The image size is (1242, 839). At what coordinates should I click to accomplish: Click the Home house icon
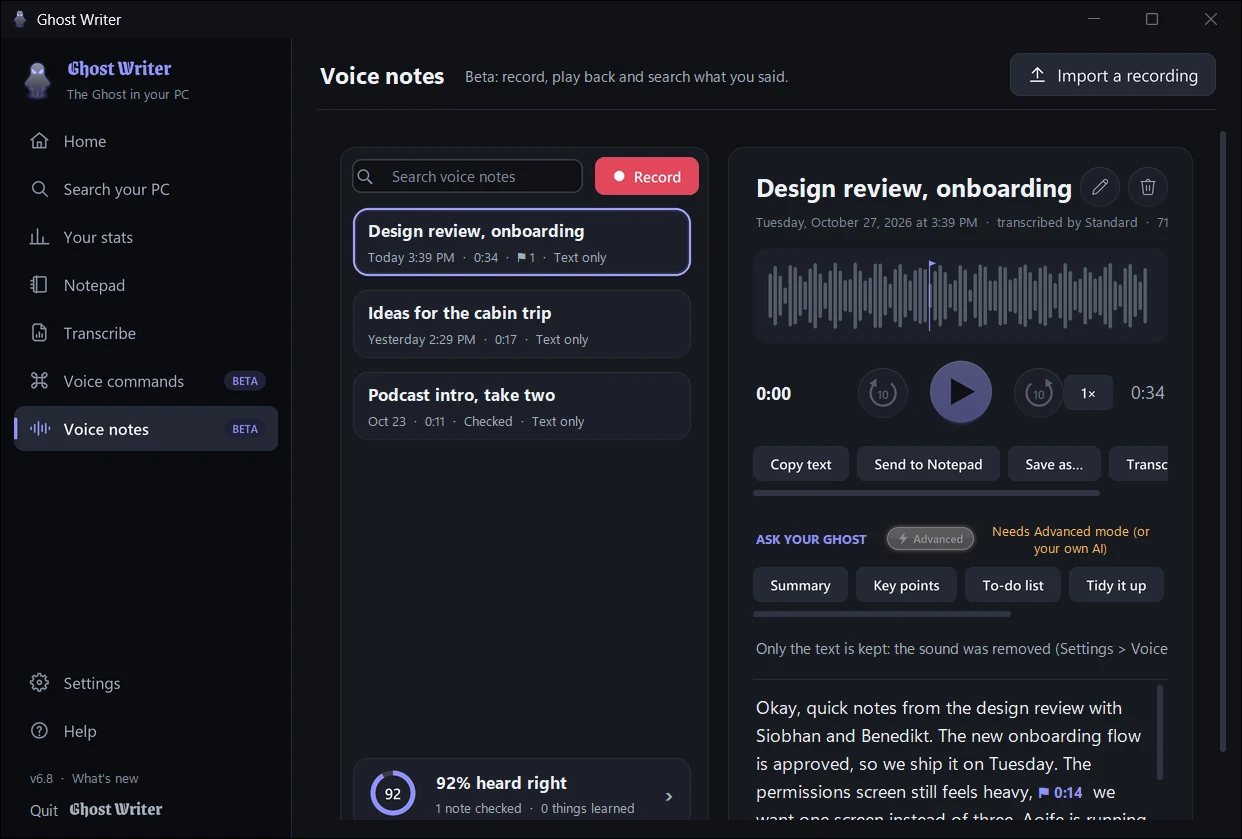40,141
